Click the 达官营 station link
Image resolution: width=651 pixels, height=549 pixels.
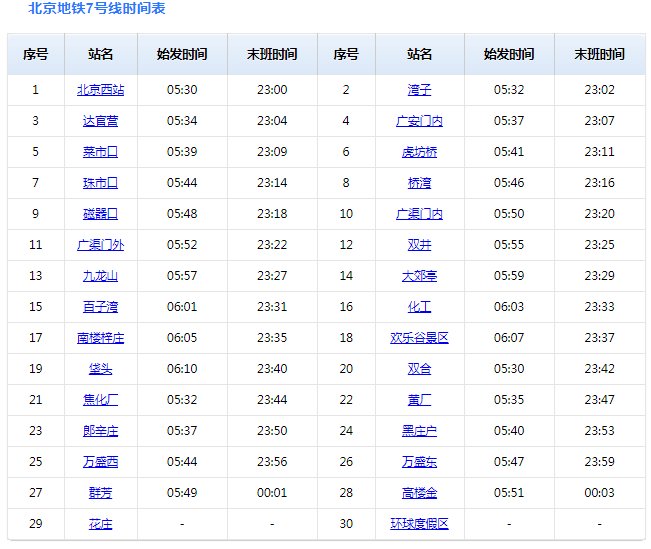[100, 121]
